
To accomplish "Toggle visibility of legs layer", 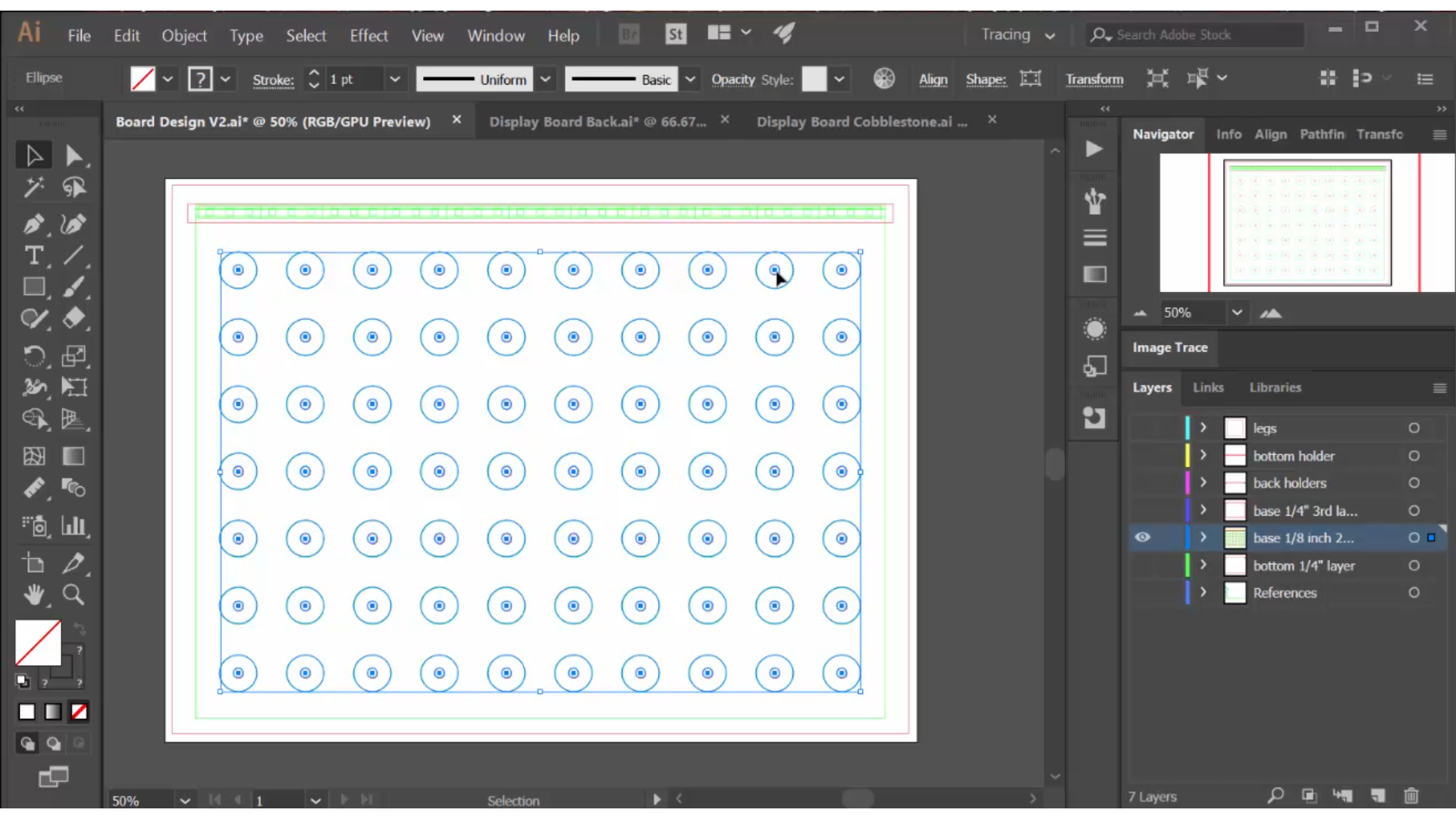I will pos(1141,428).
